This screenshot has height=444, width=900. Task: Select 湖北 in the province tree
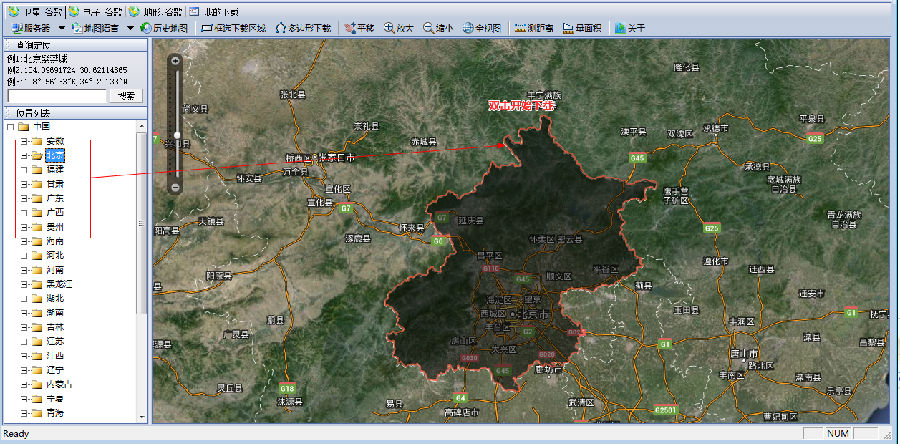tap(55, 298)
